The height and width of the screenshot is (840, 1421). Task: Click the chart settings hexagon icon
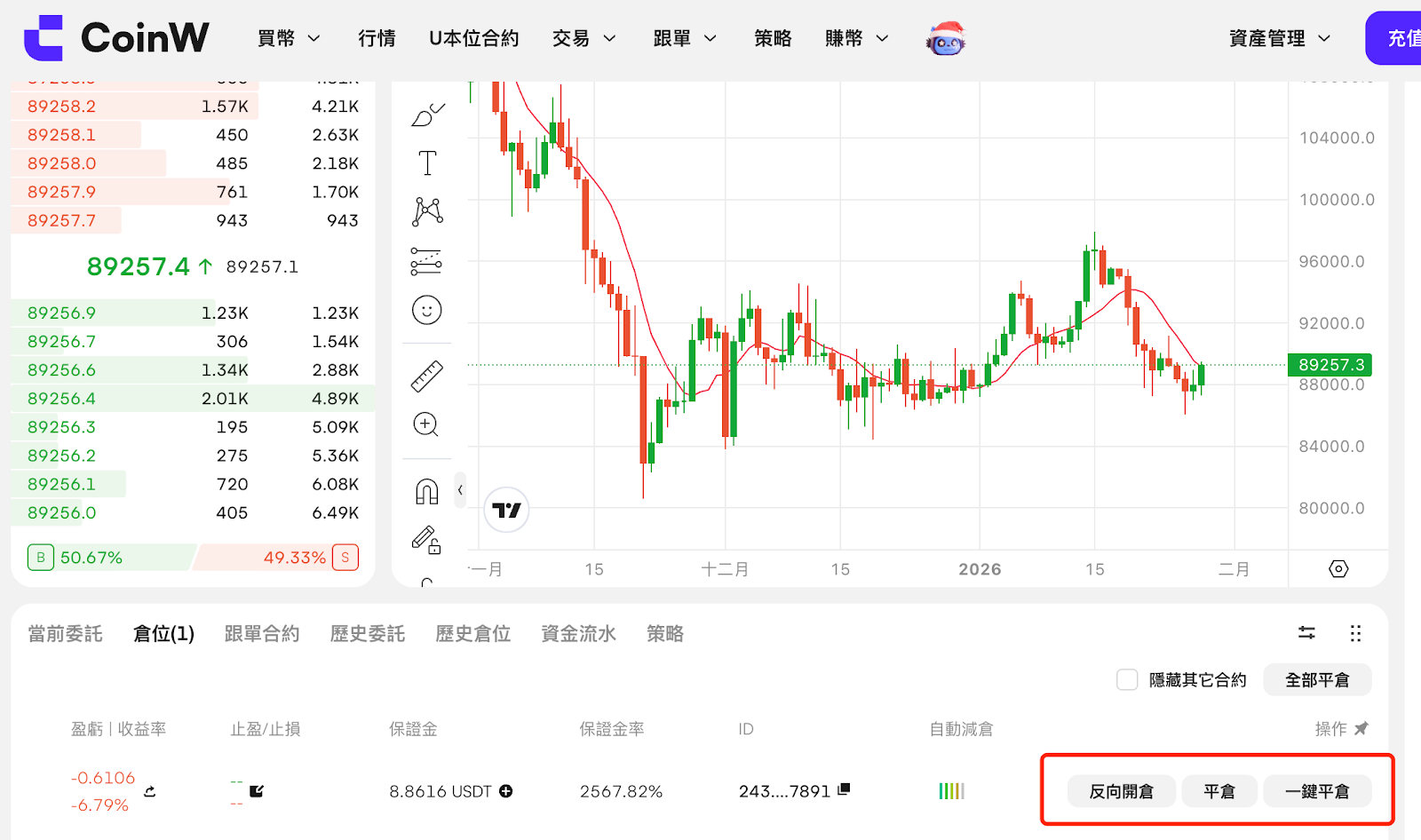coord(1338,569)
